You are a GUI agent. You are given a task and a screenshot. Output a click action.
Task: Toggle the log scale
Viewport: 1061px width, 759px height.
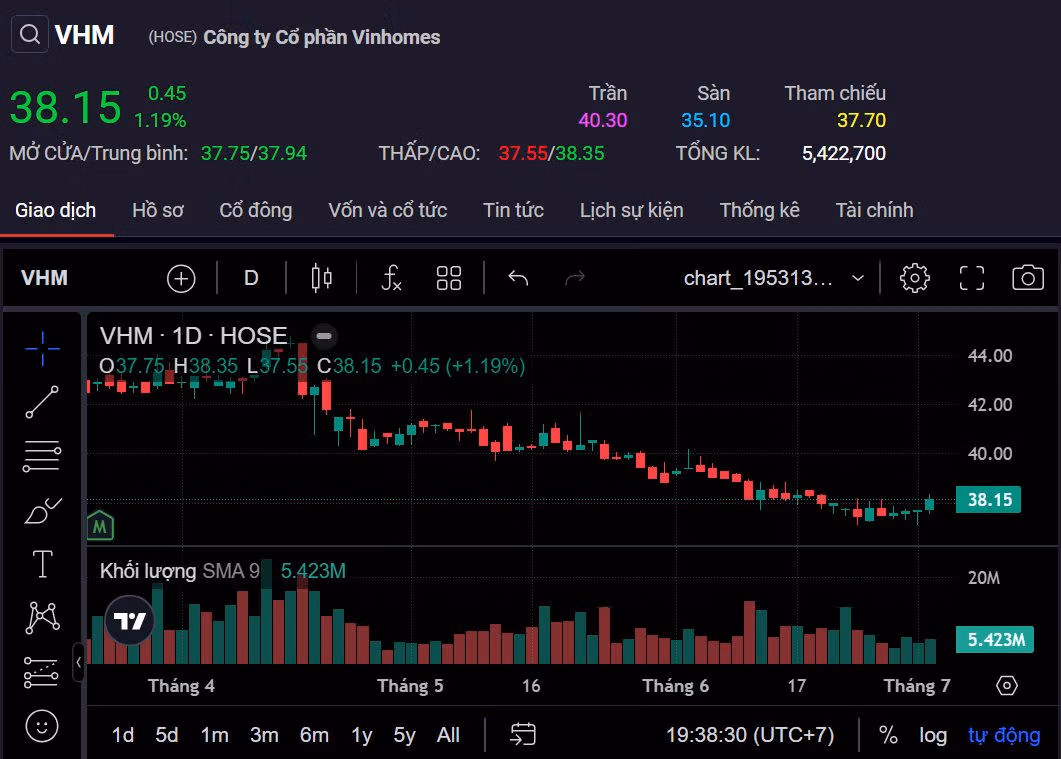click(x=932, y=735)
